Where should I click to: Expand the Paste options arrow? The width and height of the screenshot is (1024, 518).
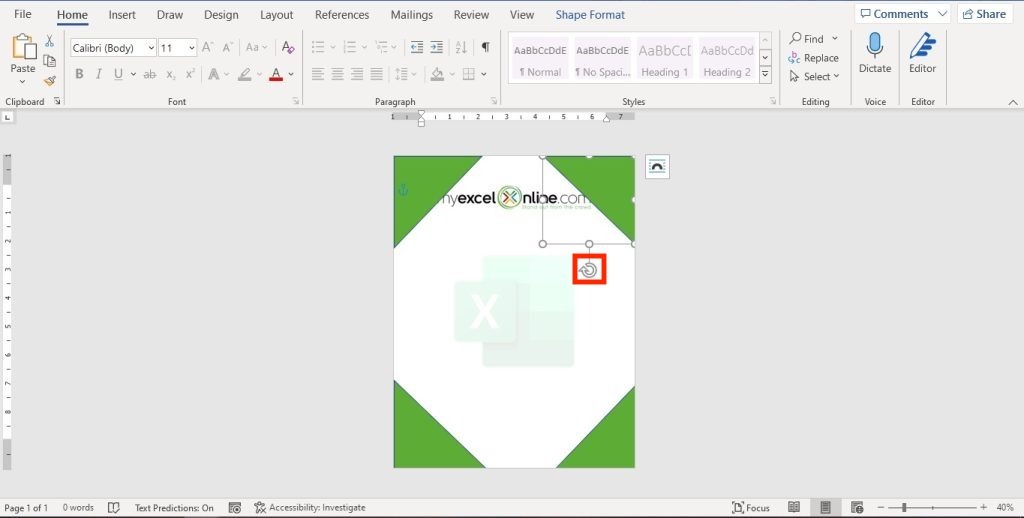pos(22,82)
